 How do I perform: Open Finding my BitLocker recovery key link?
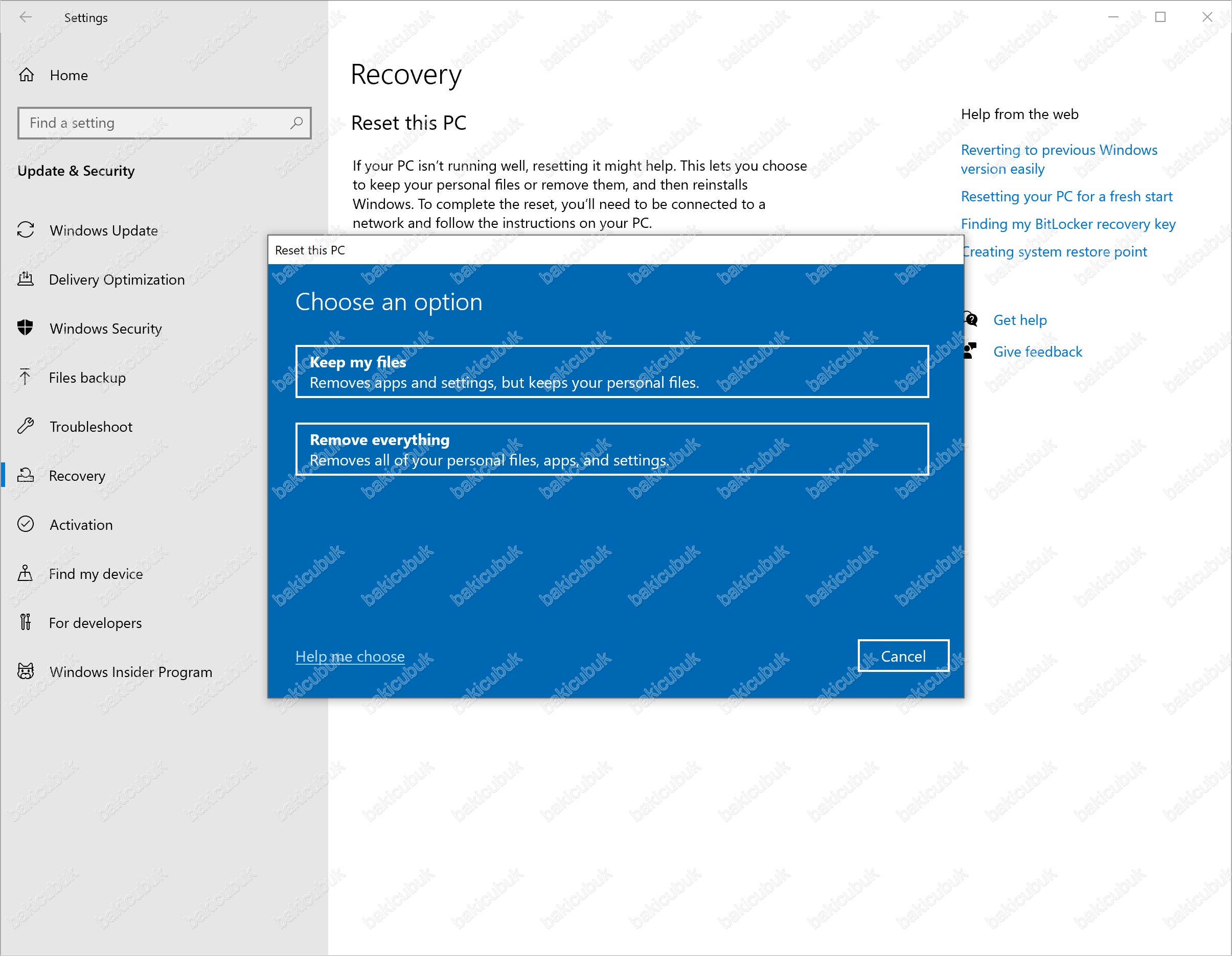1068,224
